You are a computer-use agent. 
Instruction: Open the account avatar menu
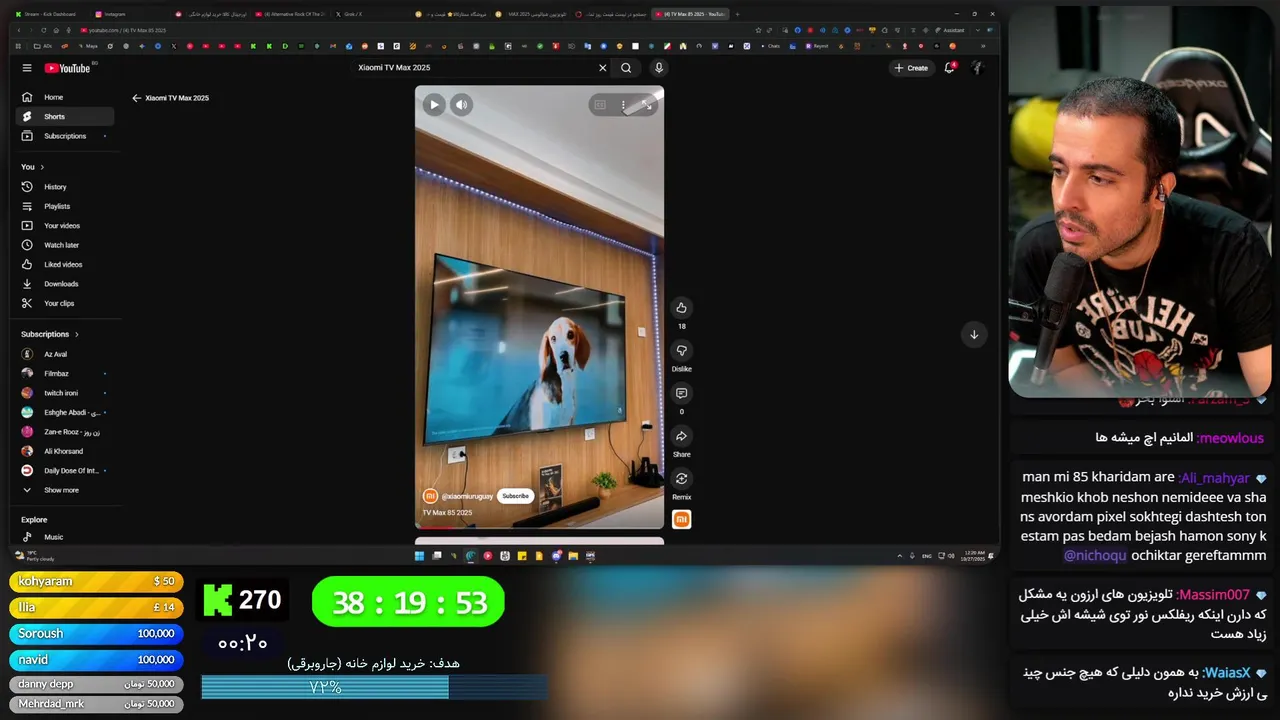coord(977,68)
